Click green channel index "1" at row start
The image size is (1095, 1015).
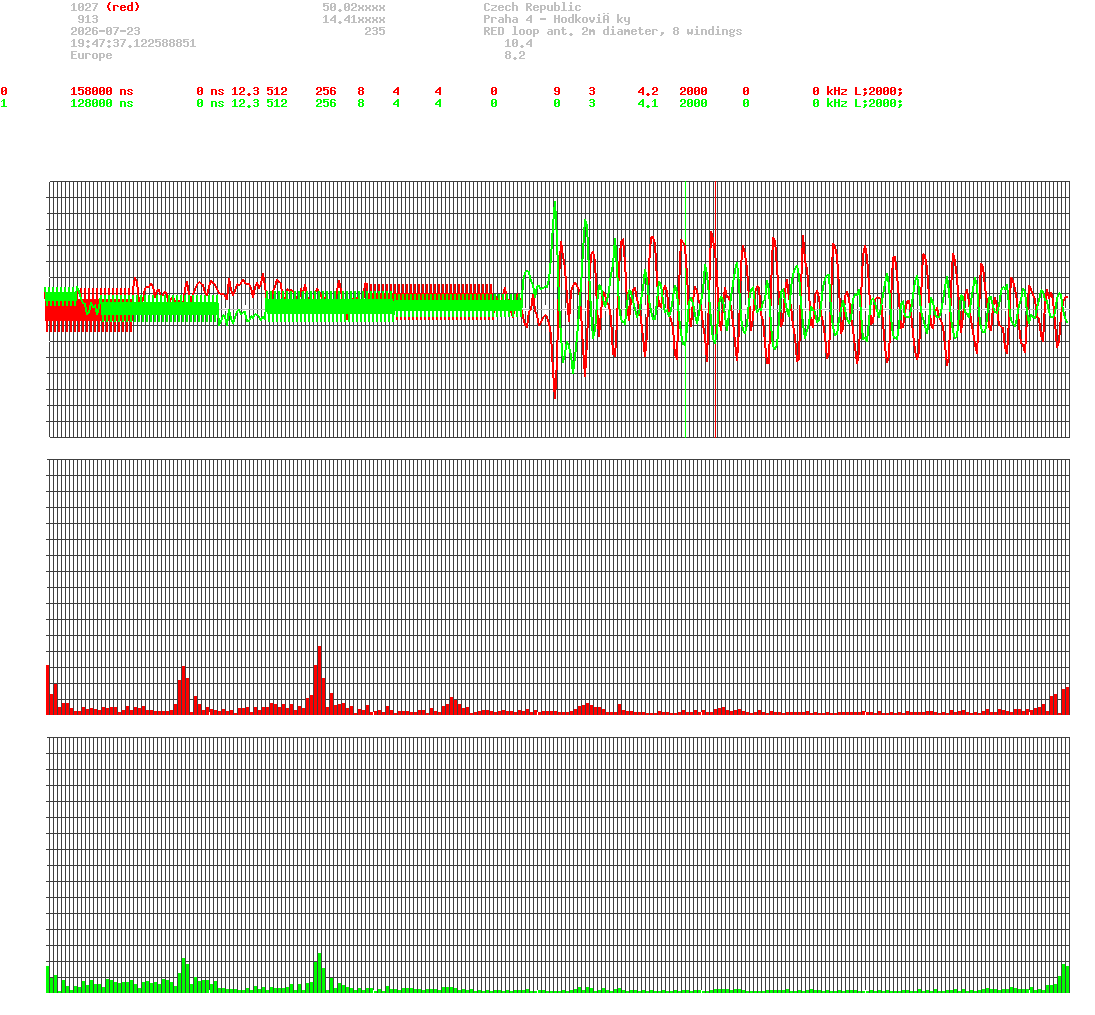4,103
